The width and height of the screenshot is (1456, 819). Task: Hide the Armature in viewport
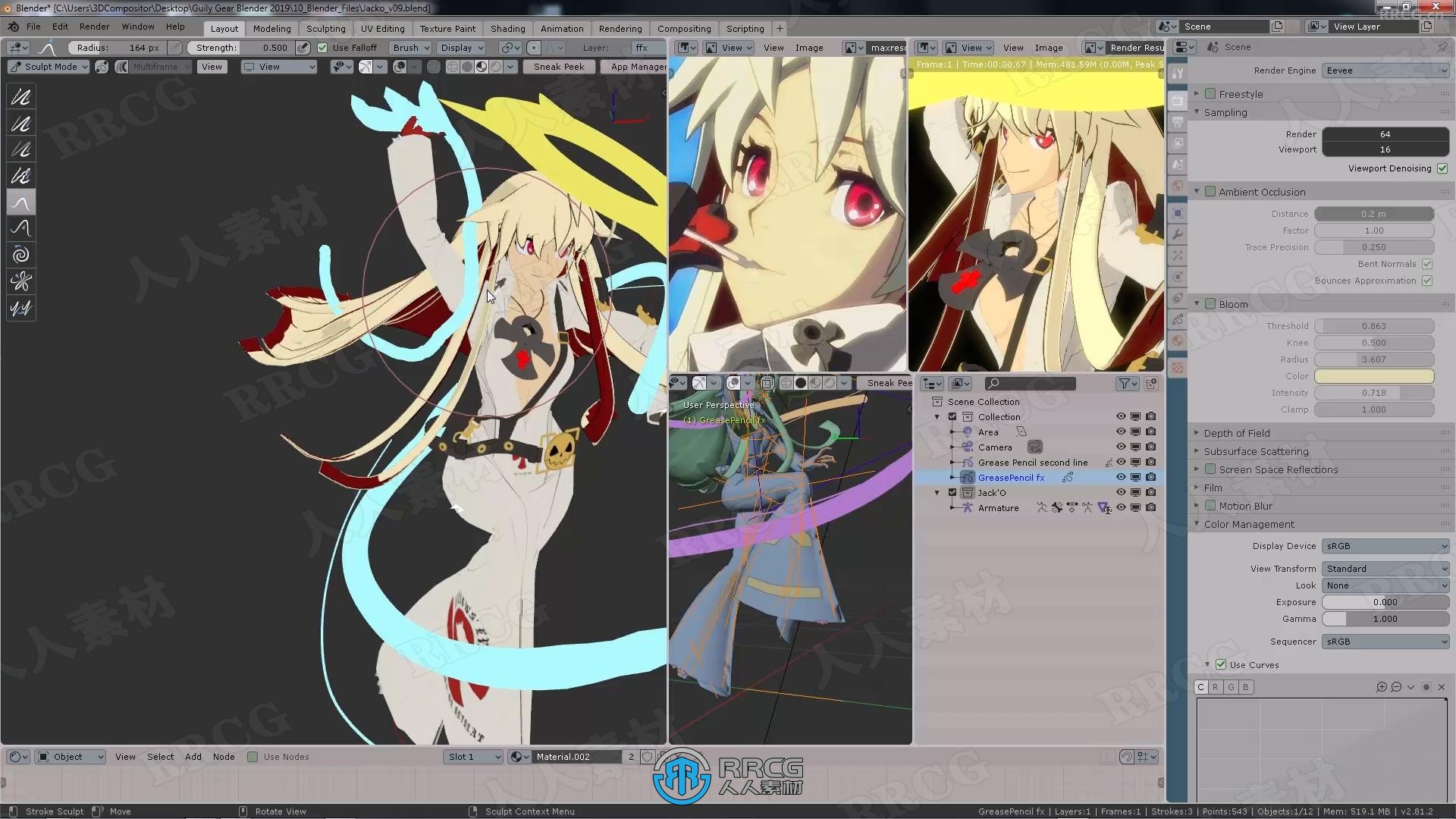(x=1121, y=507)
